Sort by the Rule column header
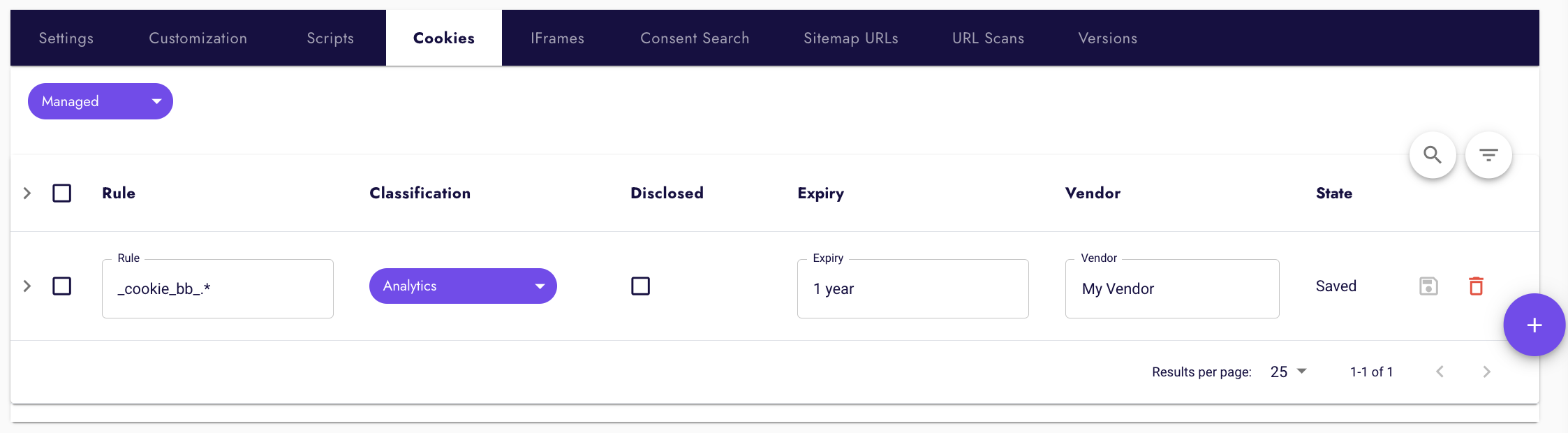Viewport: 1568px width, 433px height. pos(119,193)
